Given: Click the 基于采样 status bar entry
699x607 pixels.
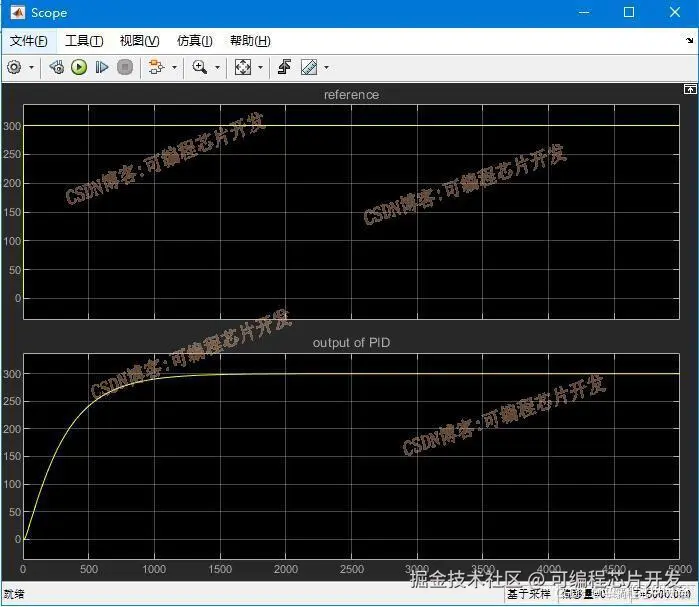Looking at the screenshot, I should click(529, 594).
